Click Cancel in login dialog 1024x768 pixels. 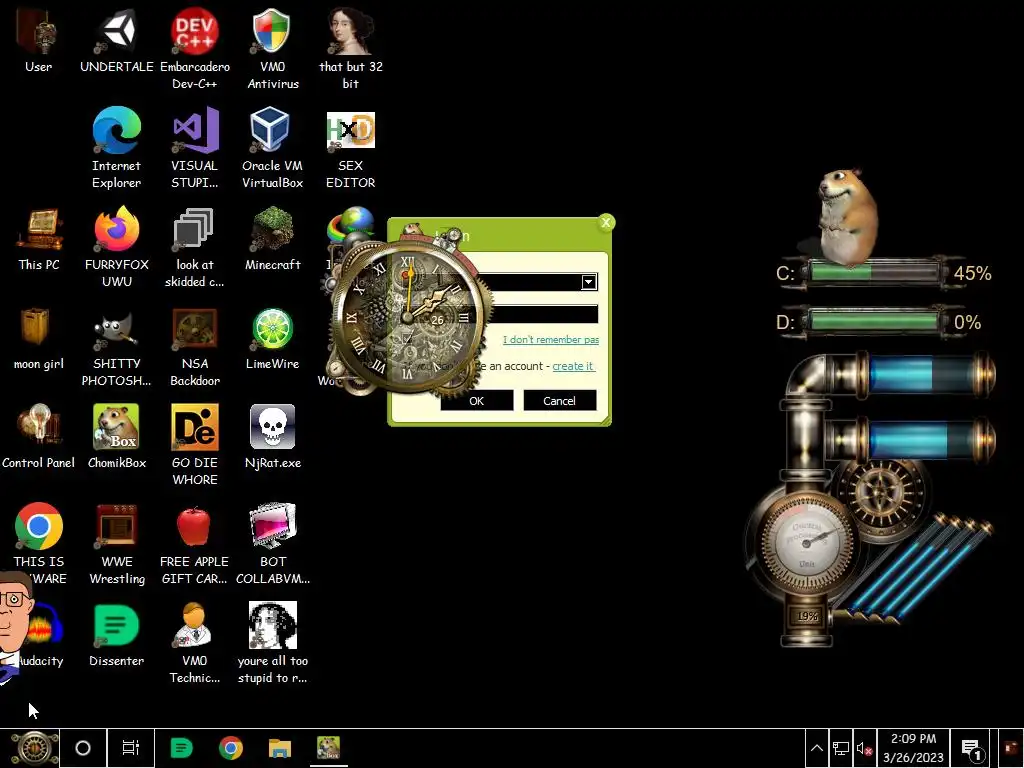pos(560,400)
